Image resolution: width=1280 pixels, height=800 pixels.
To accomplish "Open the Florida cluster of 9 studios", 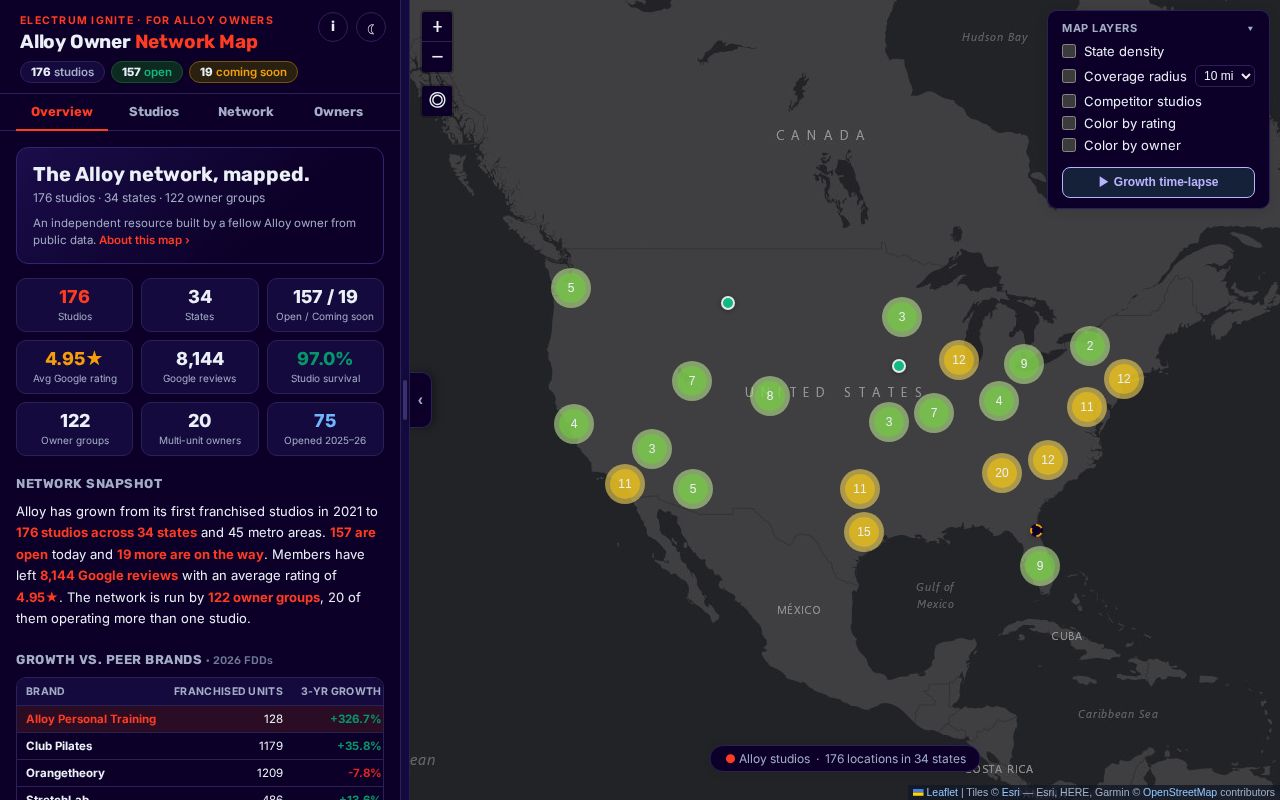I will [1040, 566].
